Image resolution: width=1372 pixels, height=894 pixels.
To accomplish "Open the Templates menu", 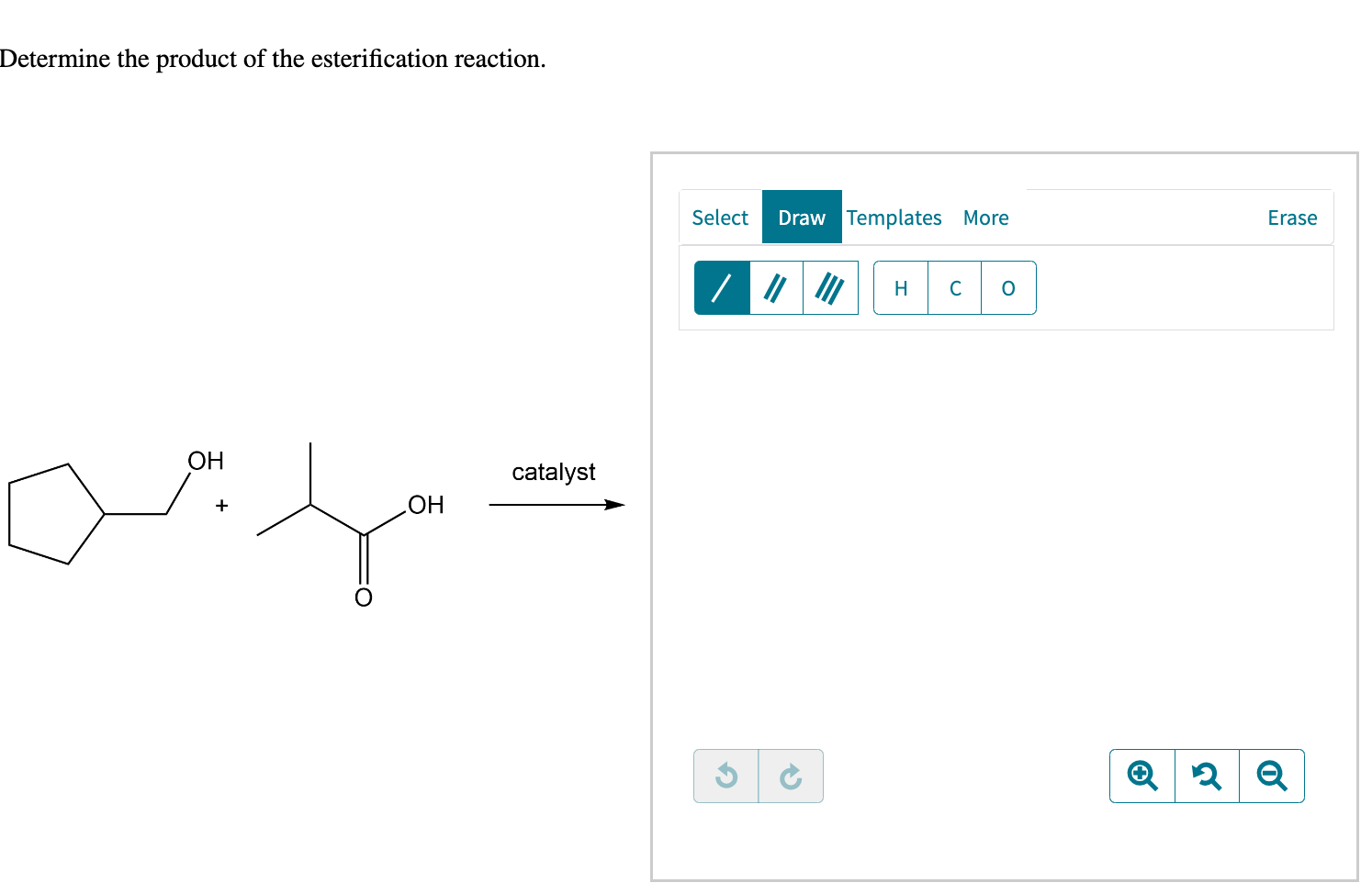I will [x=894, y=218].
